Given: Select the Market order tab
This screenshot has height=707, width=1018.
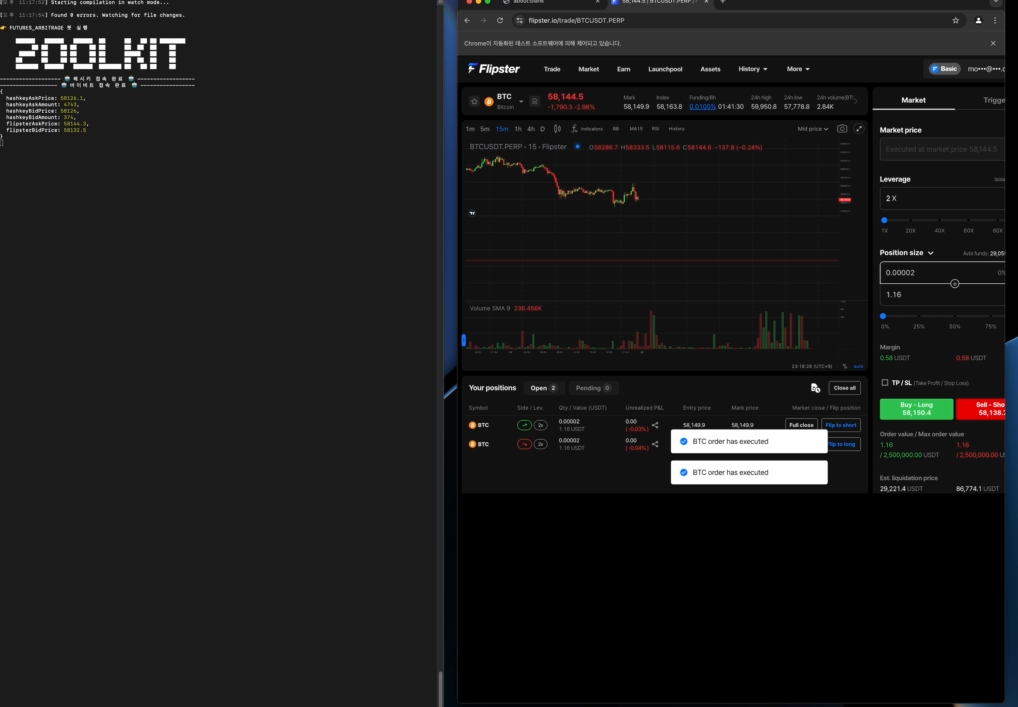Looking at the screenshot, I should coord(913,100).
